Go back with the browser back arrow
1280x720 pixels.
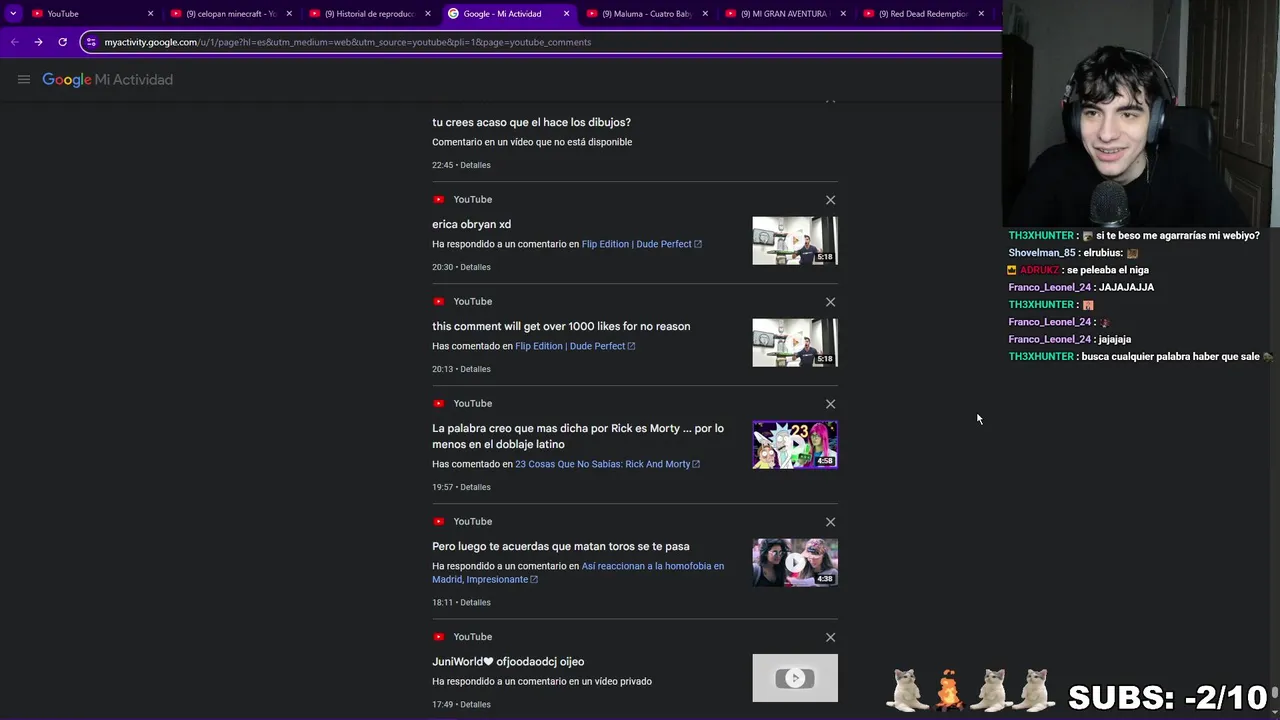(14, 42)
